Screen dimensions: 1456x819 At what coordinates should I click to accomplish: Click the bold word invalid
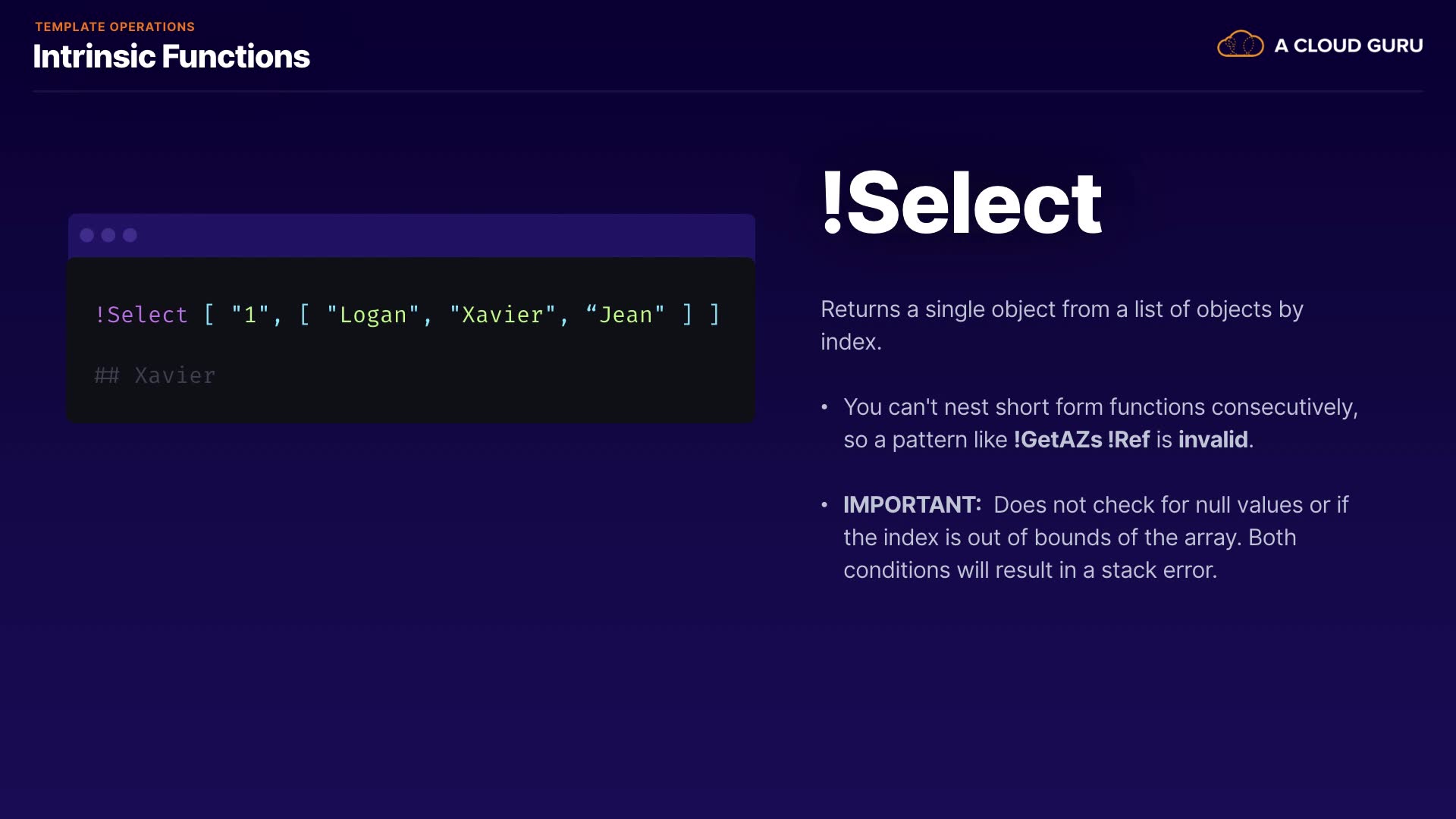(x=1213, y=440)
